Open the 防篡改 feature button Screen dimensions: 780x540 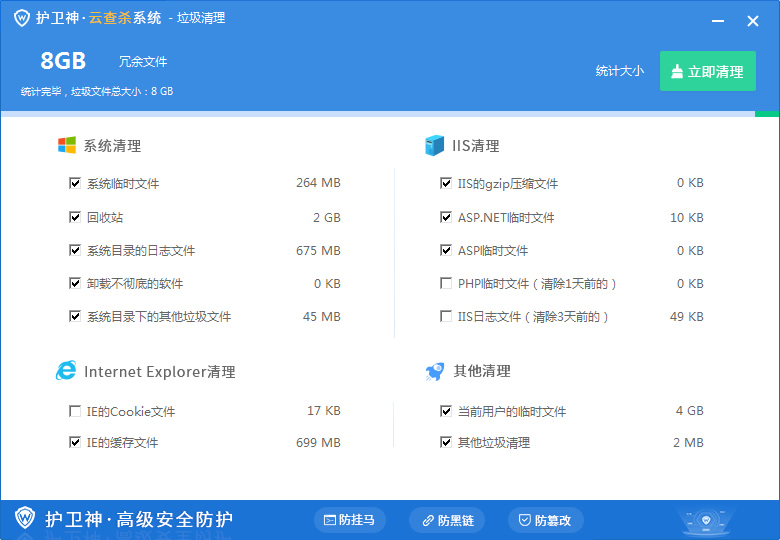[545, 520]
